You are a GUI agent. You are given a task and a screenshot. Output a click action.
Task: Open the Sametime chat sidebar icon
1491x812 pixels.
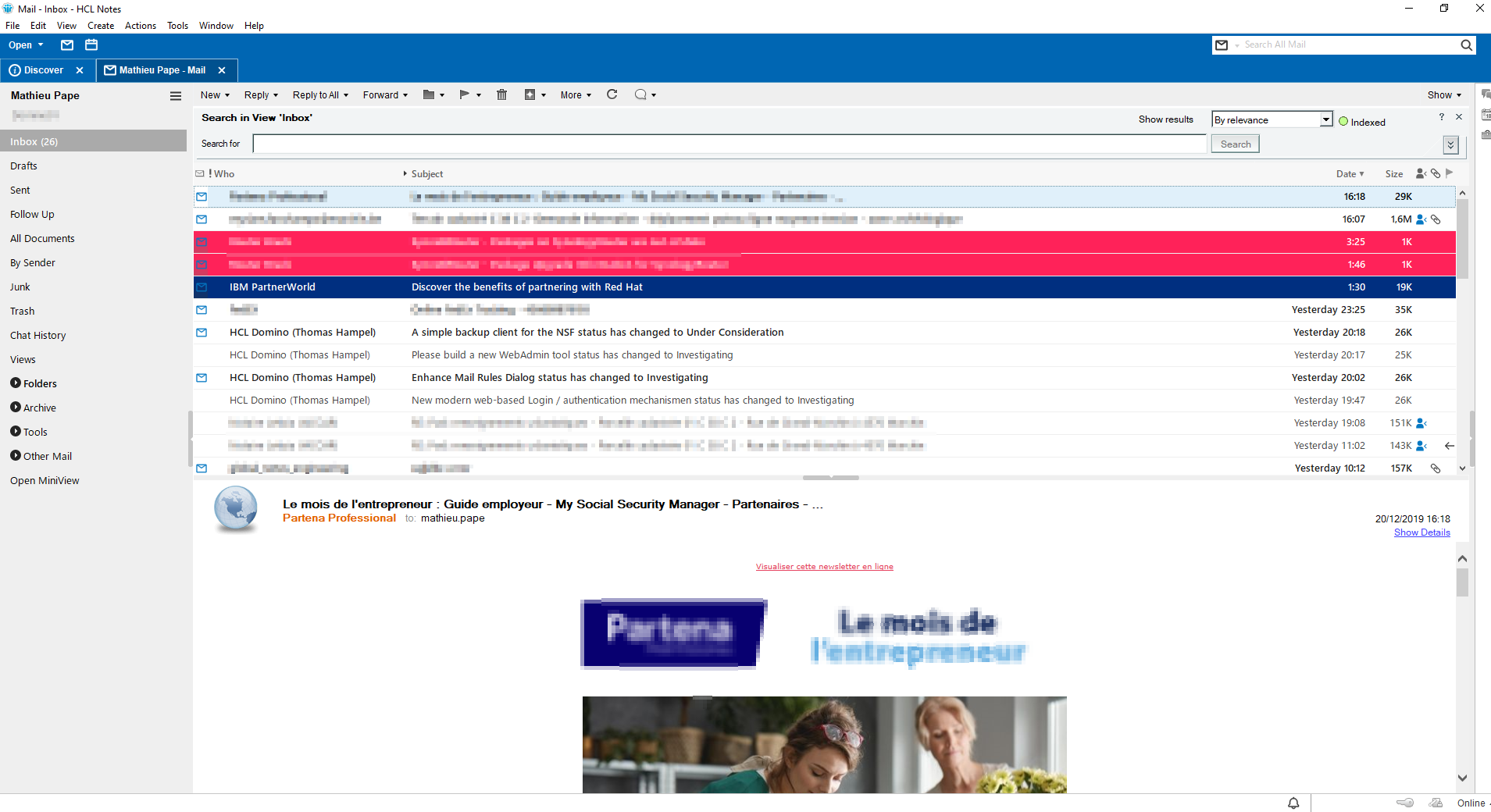point(1486,94)
